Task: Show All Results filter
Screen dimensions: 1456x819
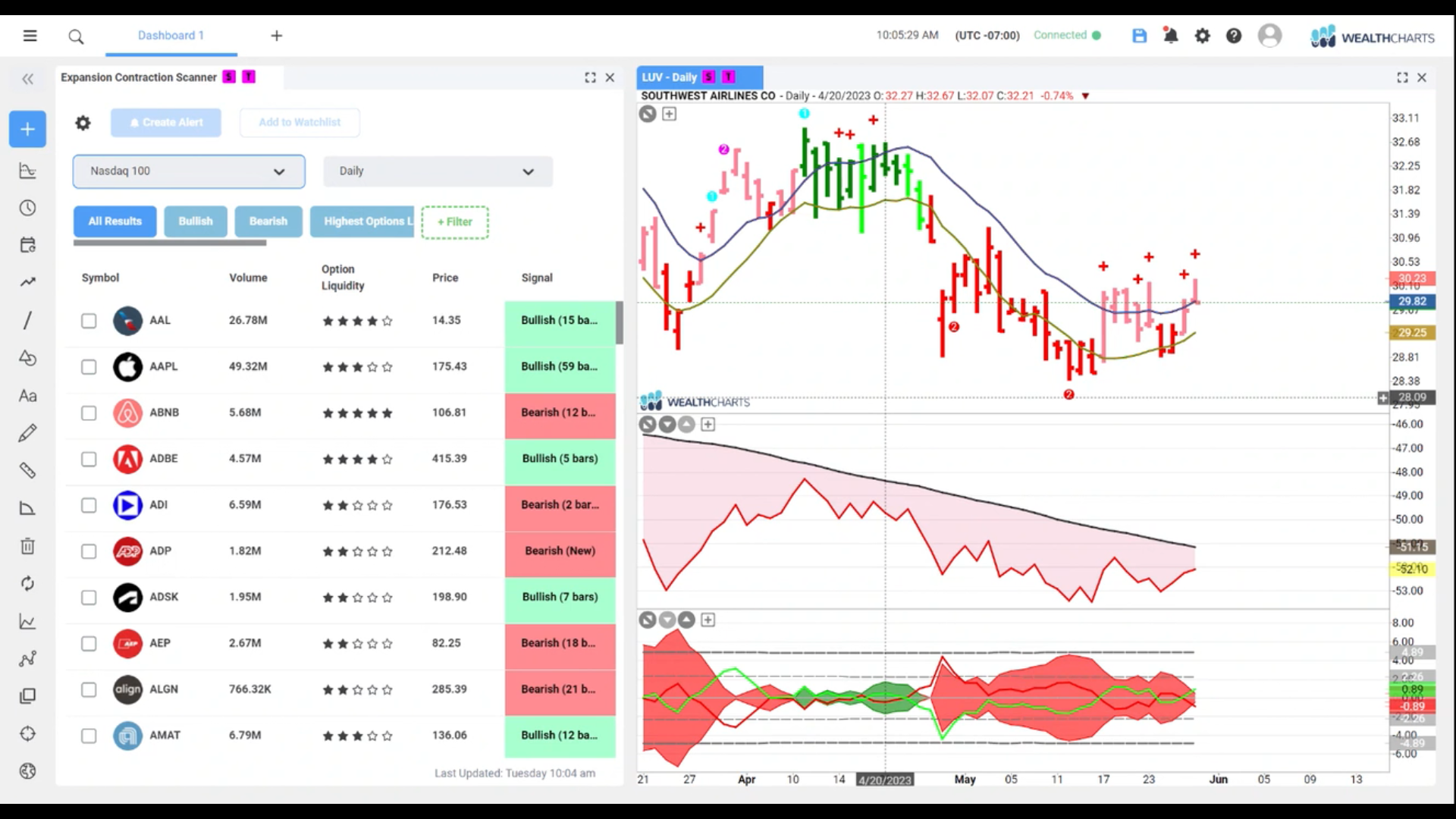Action: [115, 221]
